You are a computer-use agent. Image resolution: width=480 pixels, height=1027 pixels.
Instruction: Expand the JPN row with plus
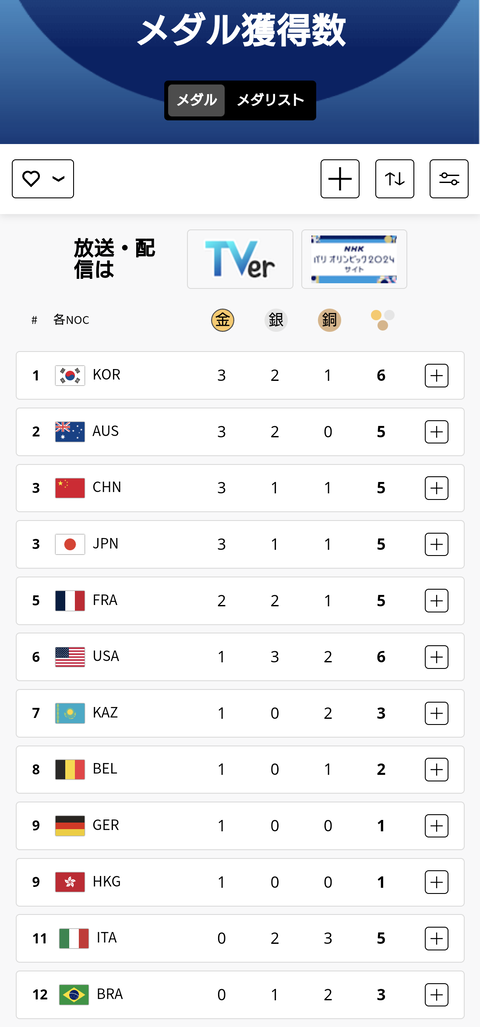point(437,544)
